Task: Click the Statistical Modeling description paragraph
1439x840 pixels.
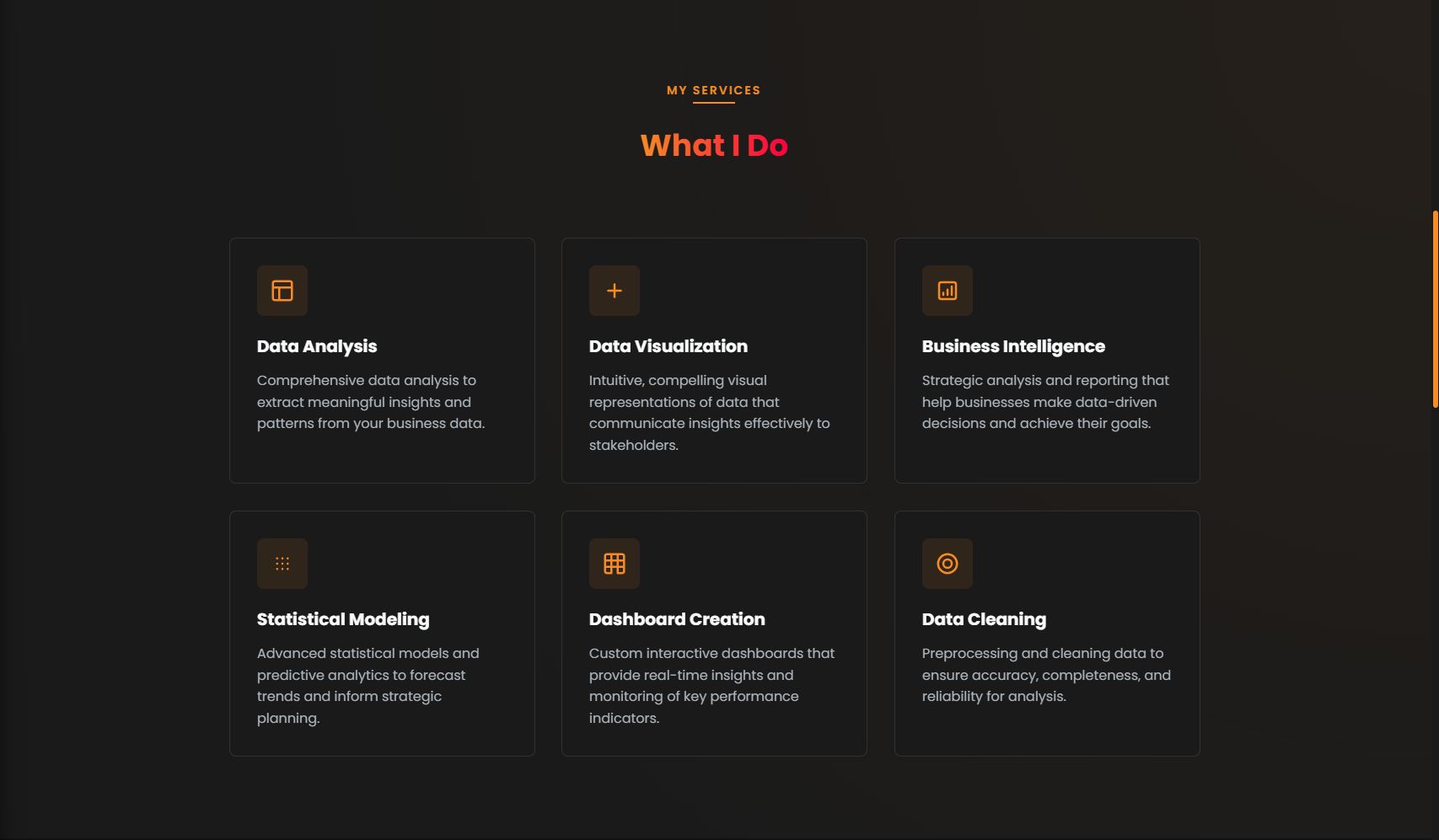Action: (368, 686)
